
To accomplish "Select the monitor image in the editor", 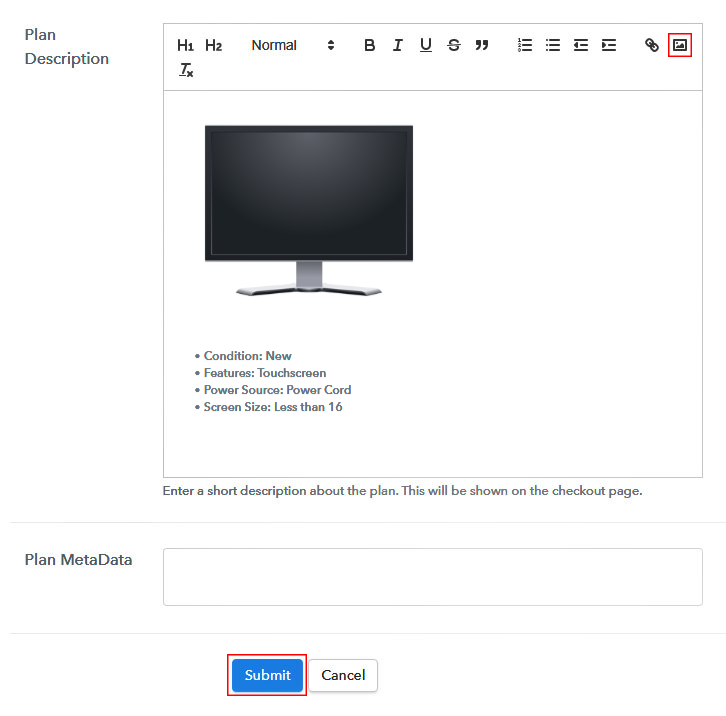I will point(309,210).
